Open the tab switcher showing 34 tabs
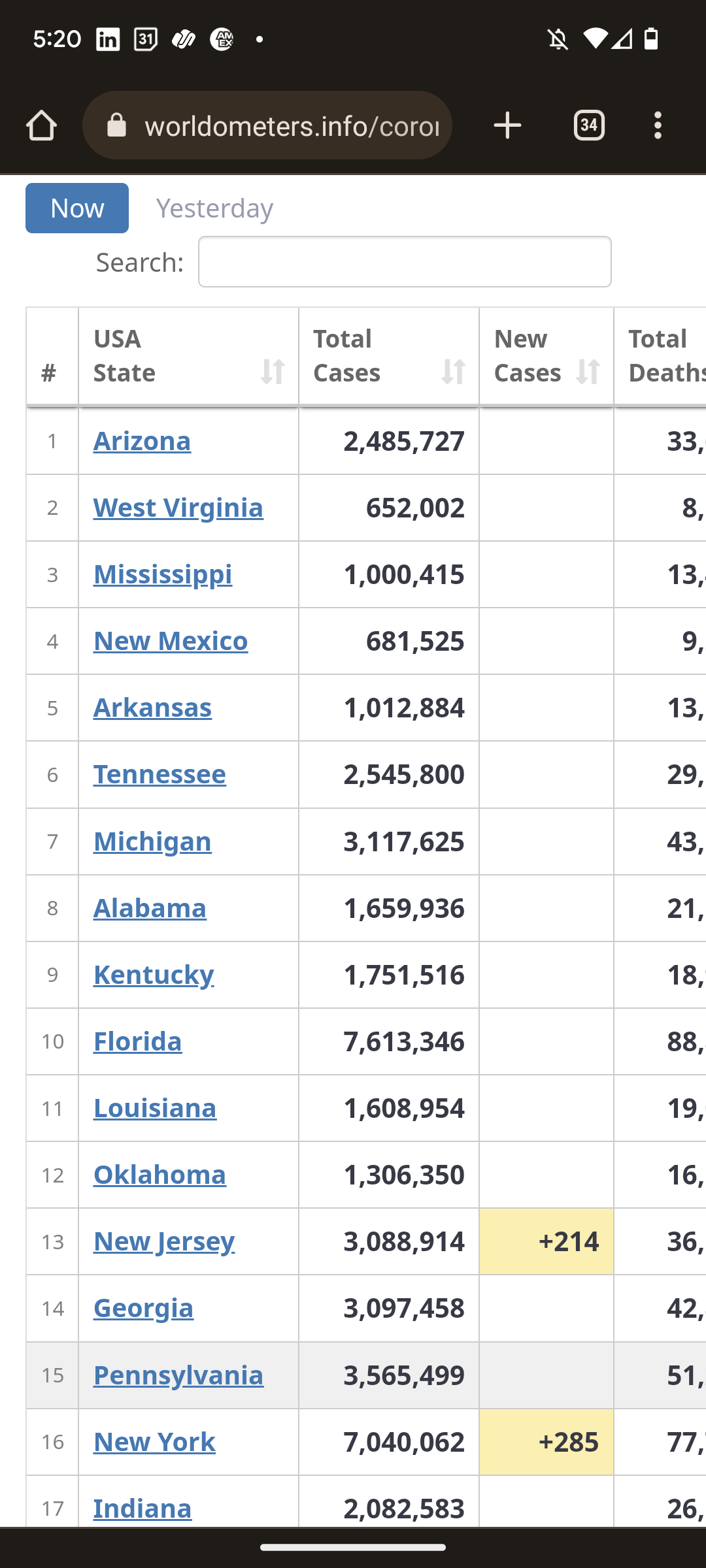The height and width of the screenshot is (1568, 706). [x=589, y=125]
